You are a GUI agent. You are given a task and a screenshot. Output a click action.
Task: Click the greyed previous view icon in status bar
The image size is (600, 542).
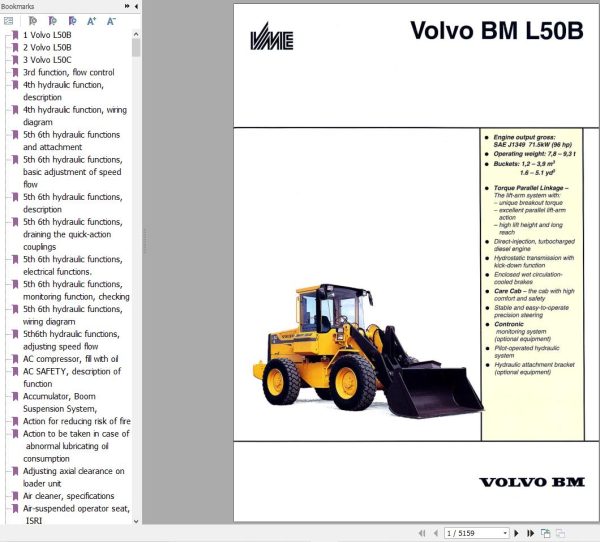[560, 533]
